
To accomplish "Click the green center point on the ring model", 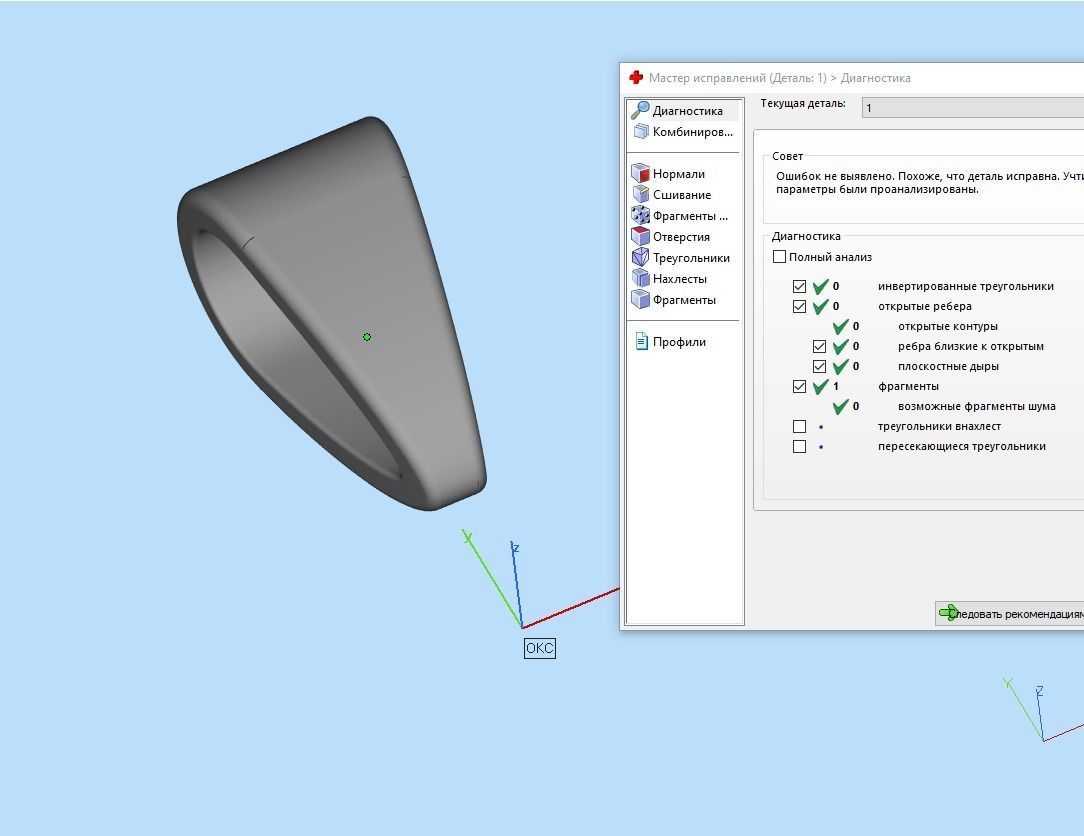I will pyautogui.click(x=367, y=337).
